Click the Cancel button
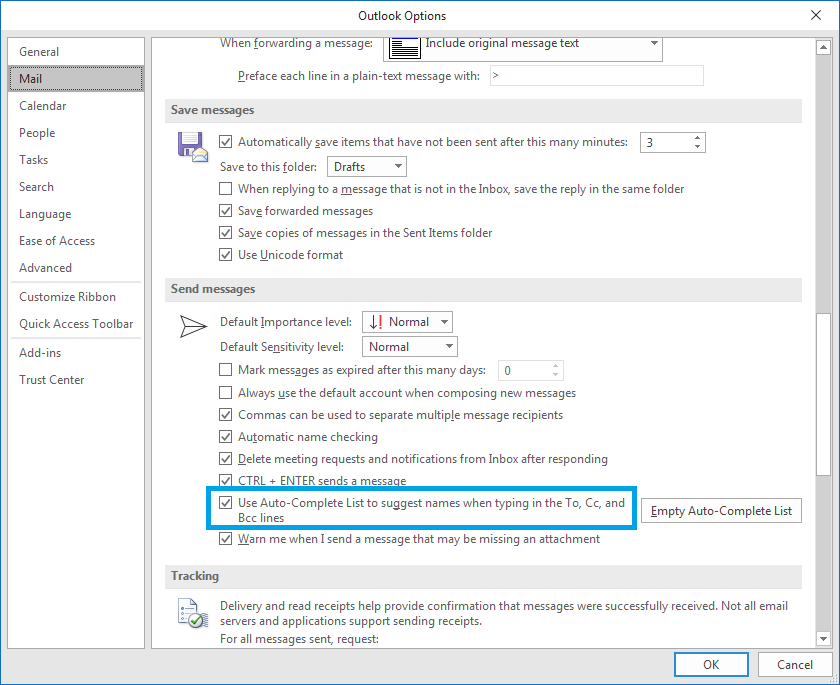 coord(794,665)
